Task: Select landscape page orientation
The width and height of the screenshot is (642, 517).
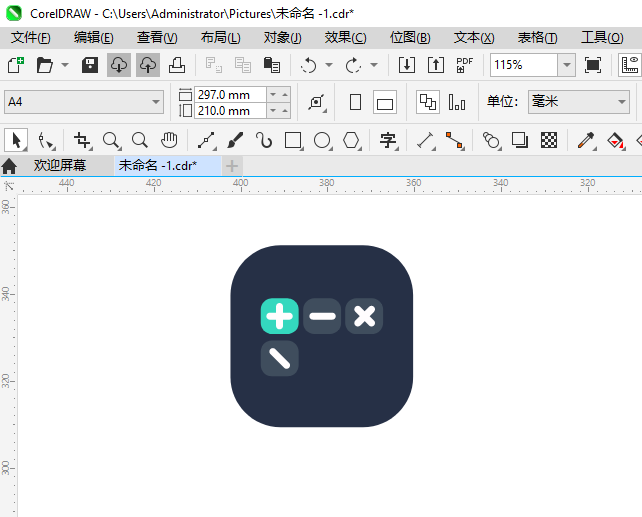Action: pyautogui.click(x=385, y=102)
